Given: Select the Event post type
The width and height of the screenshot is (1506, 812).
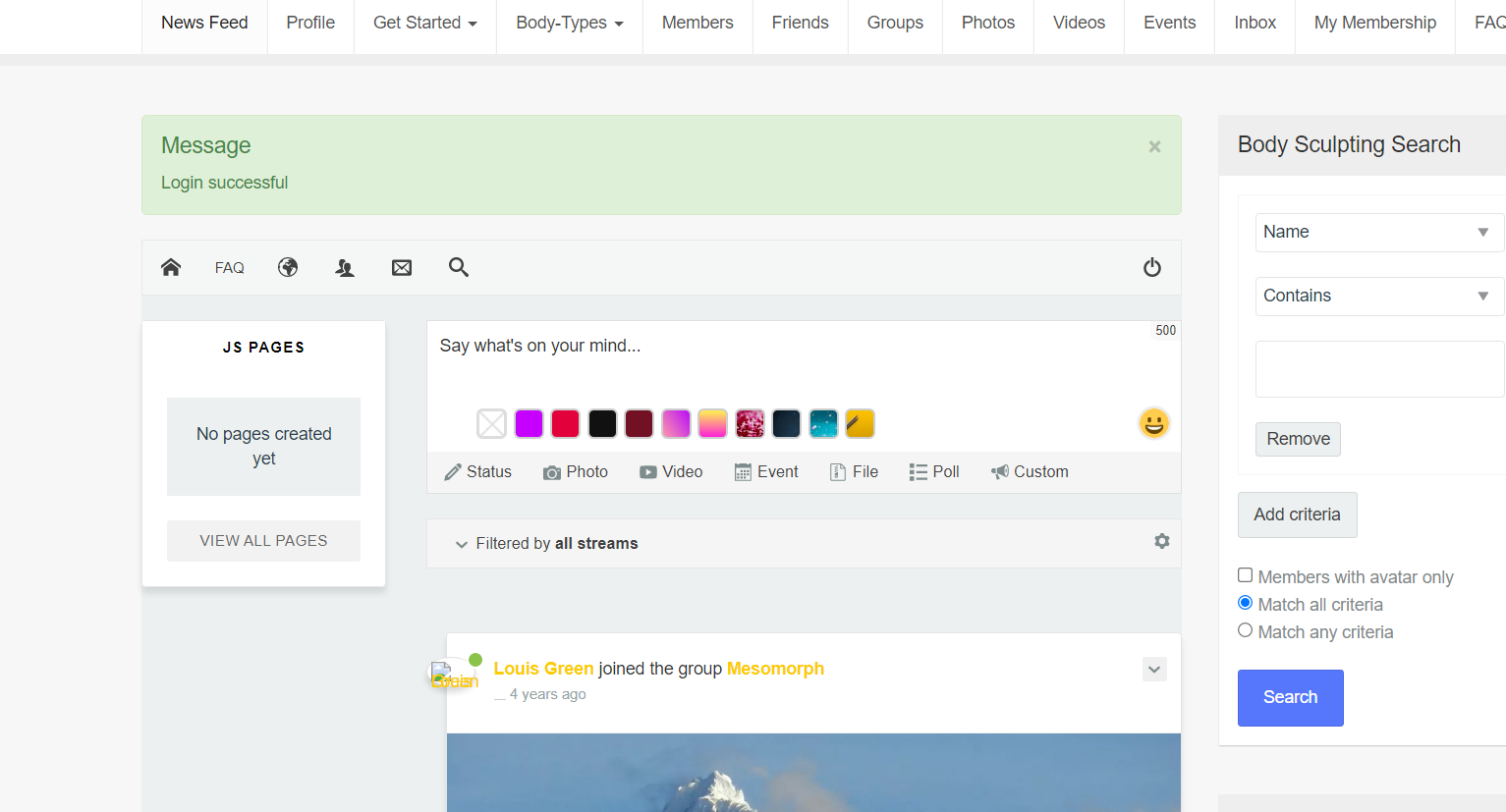Looking at the screenshot, I should 767,472.
